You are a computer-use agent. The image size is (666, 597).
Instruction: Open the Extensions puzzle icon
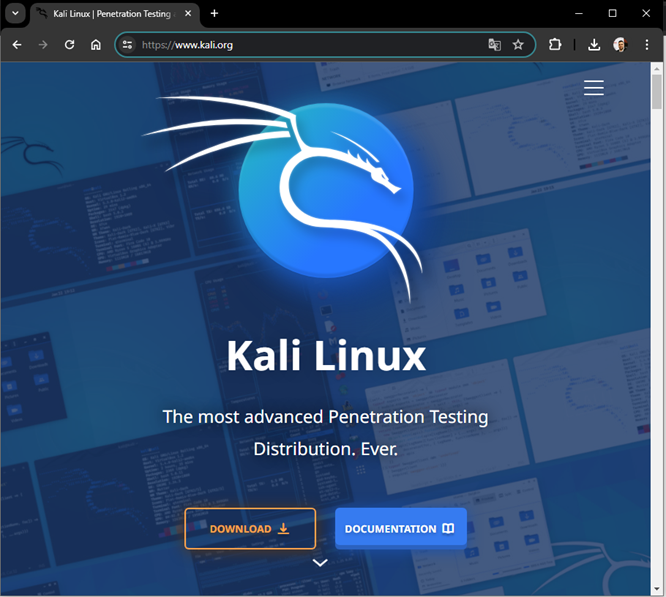(x=555, y=45)
